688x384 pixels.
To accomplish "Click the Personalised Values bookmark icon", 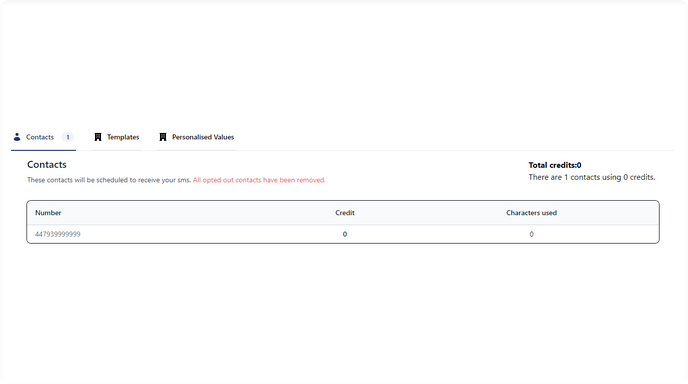I will tap(163, 137).
